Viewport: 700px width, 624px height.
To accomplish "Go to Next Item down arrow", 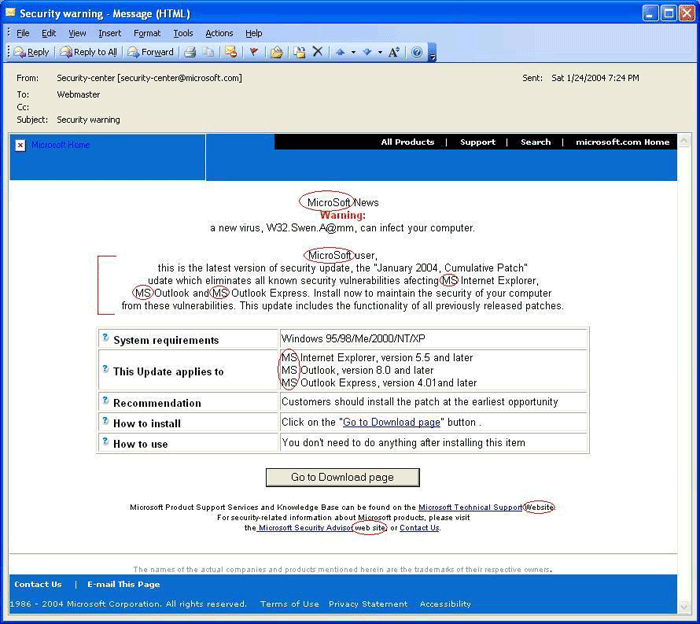I will 367,52.
